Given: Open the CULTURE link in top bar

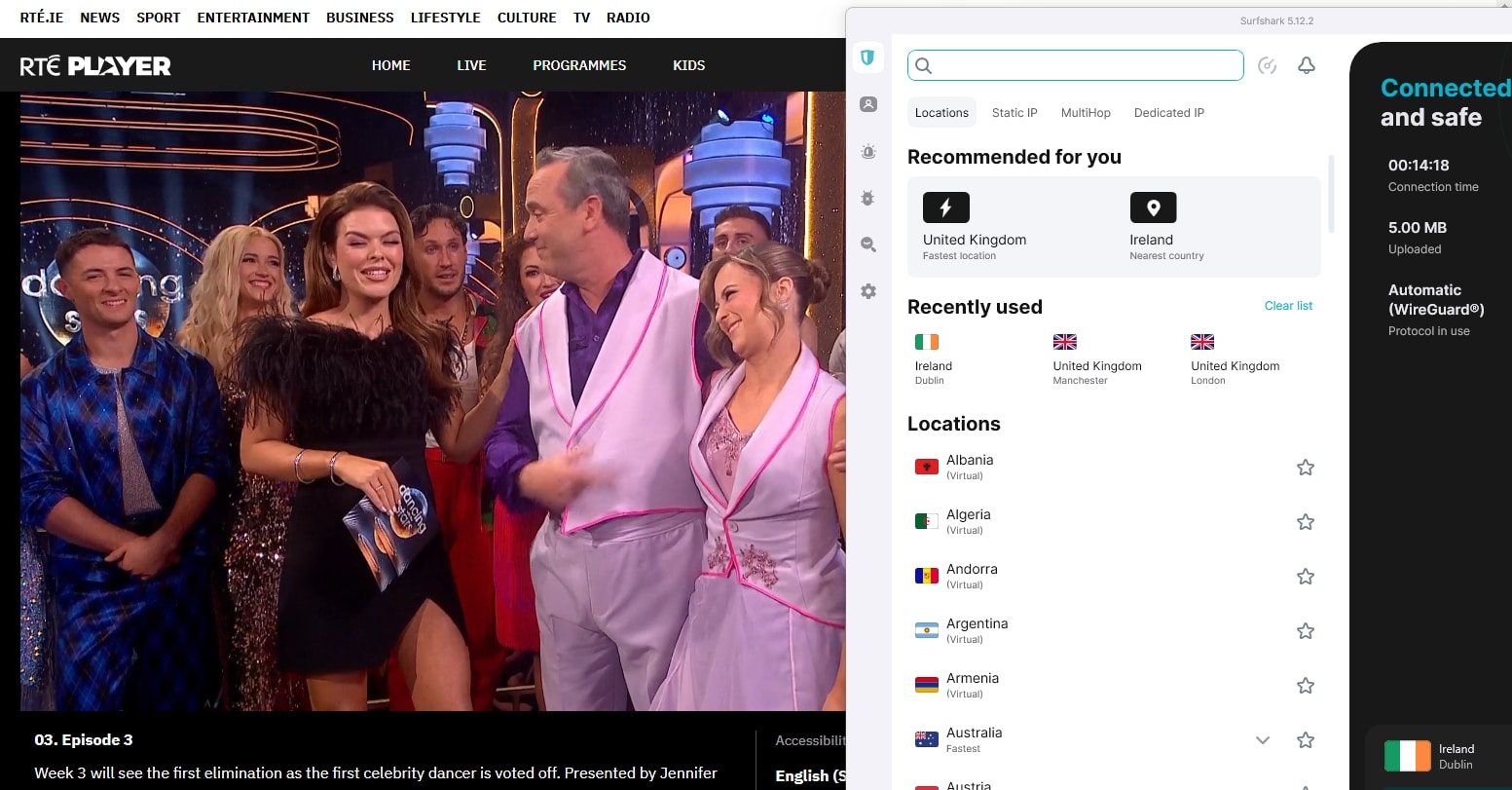Looking at the screenshot, I should (x=527, y=18).
